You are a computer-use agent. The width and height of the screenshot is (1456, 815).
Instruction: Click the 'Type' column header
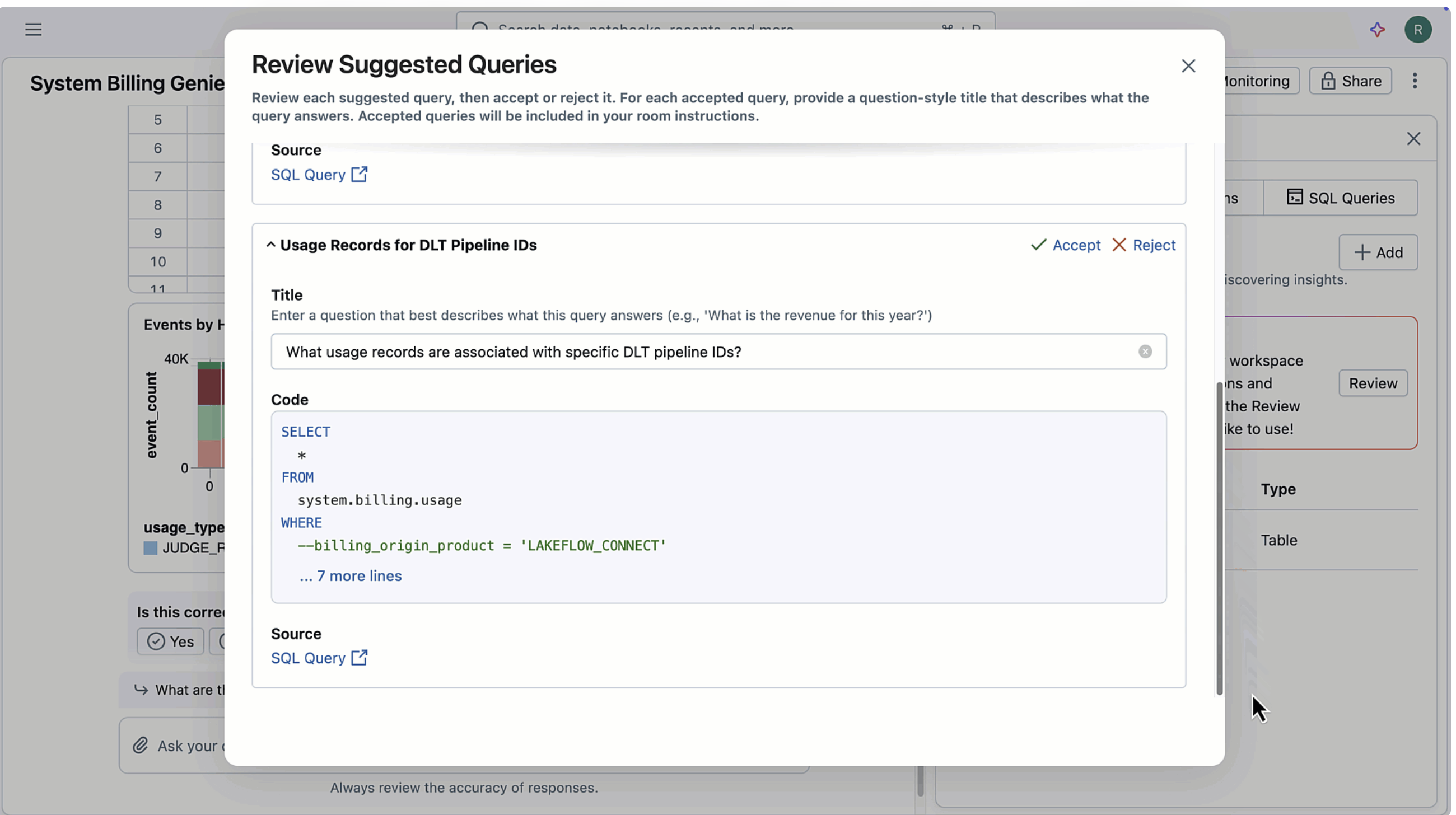point(1278,489)
